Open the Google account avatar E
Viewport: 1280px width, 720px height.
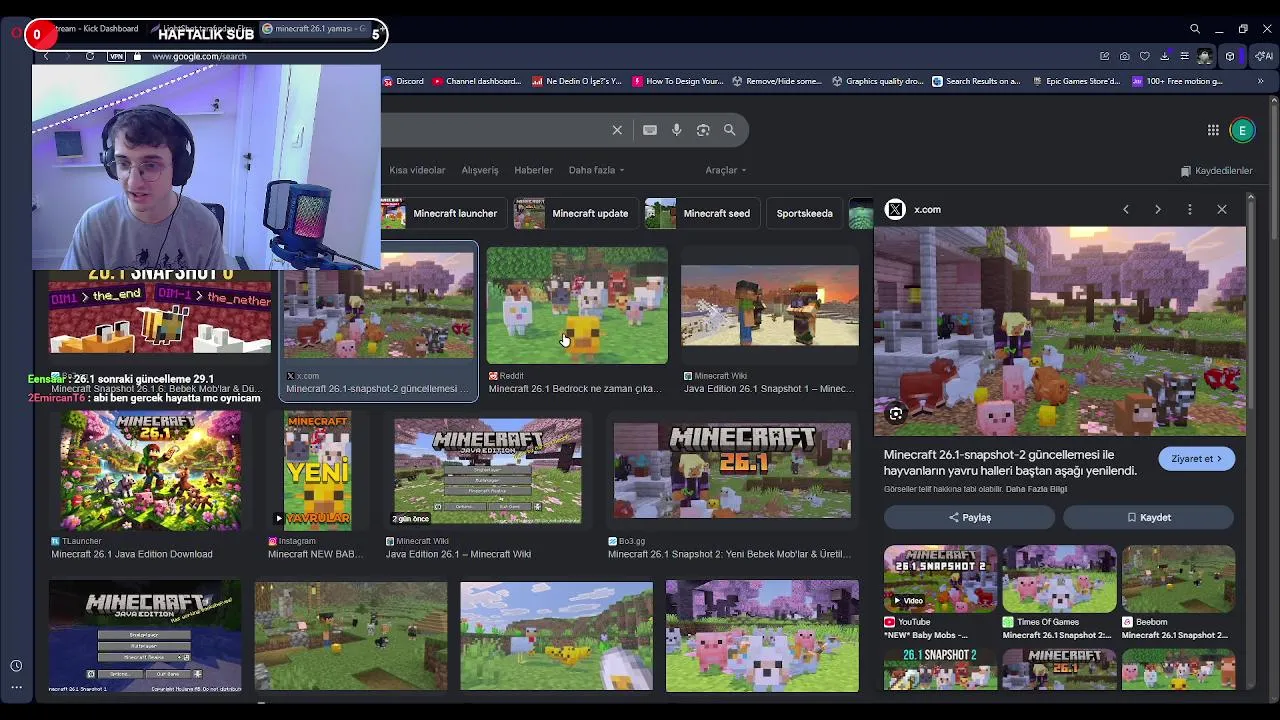1242,130
